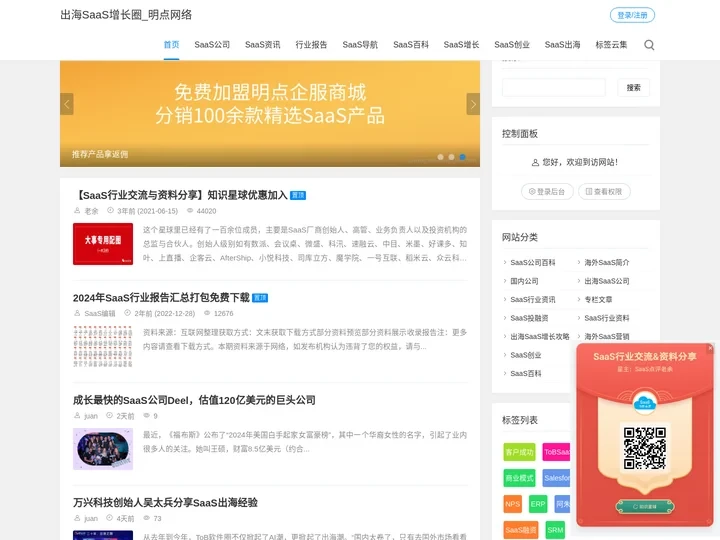
Task: Open article 万兴科技创始人吴太兵分享SaaS出海经验
Action: point(165,502)
